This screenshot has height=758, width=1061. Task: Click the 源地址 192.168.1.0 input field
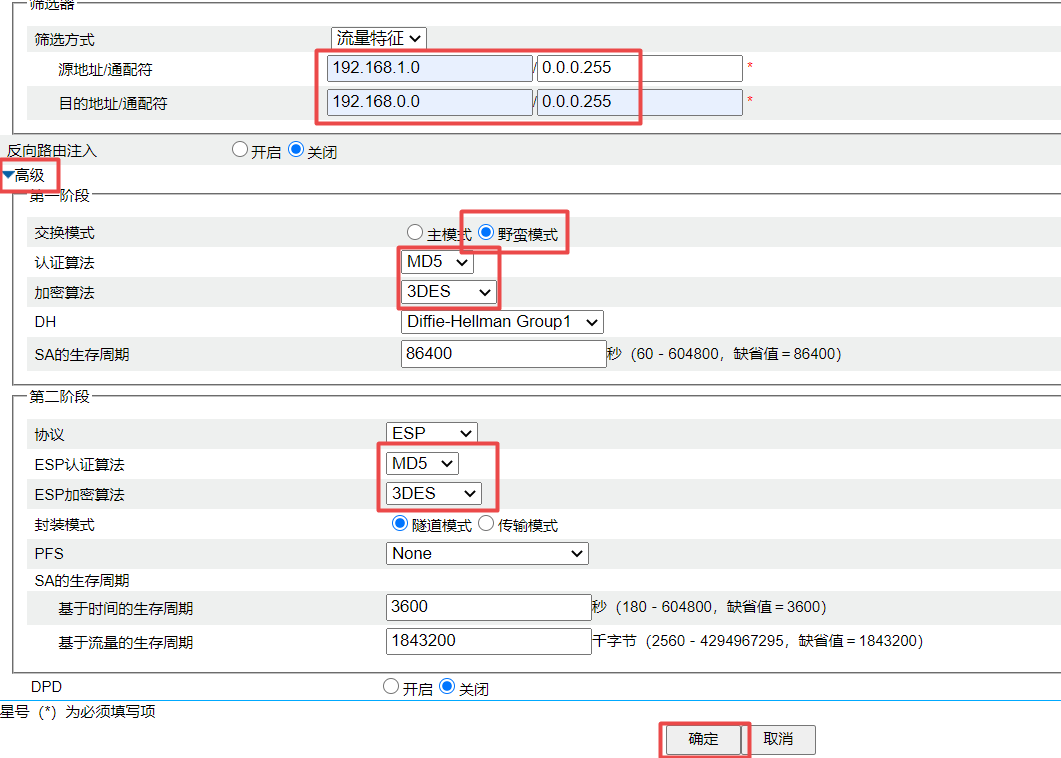[430, 69]
